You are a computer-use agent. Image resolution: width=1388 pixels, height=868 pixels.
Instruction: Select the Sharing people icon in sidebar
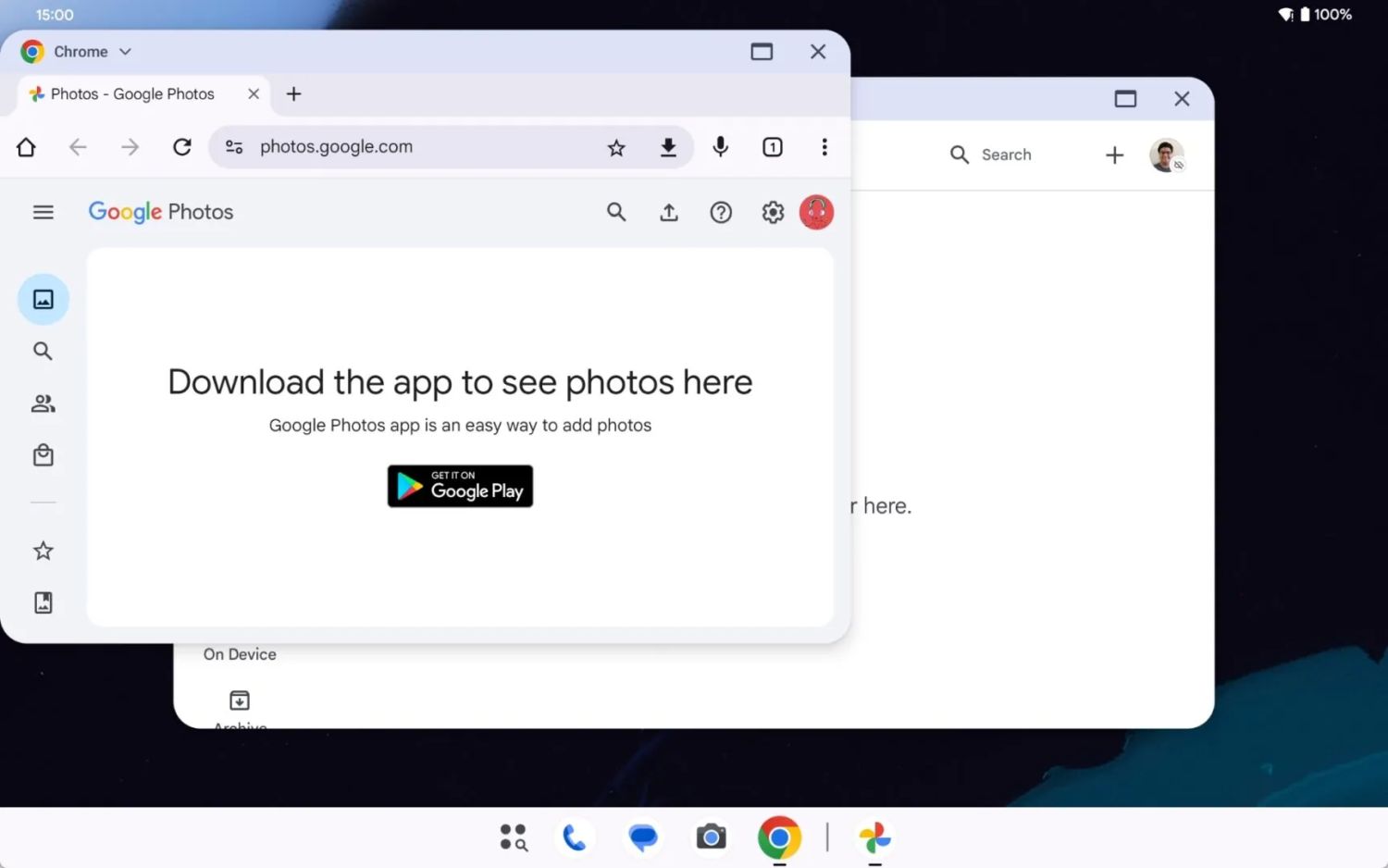tap(43, 403)
